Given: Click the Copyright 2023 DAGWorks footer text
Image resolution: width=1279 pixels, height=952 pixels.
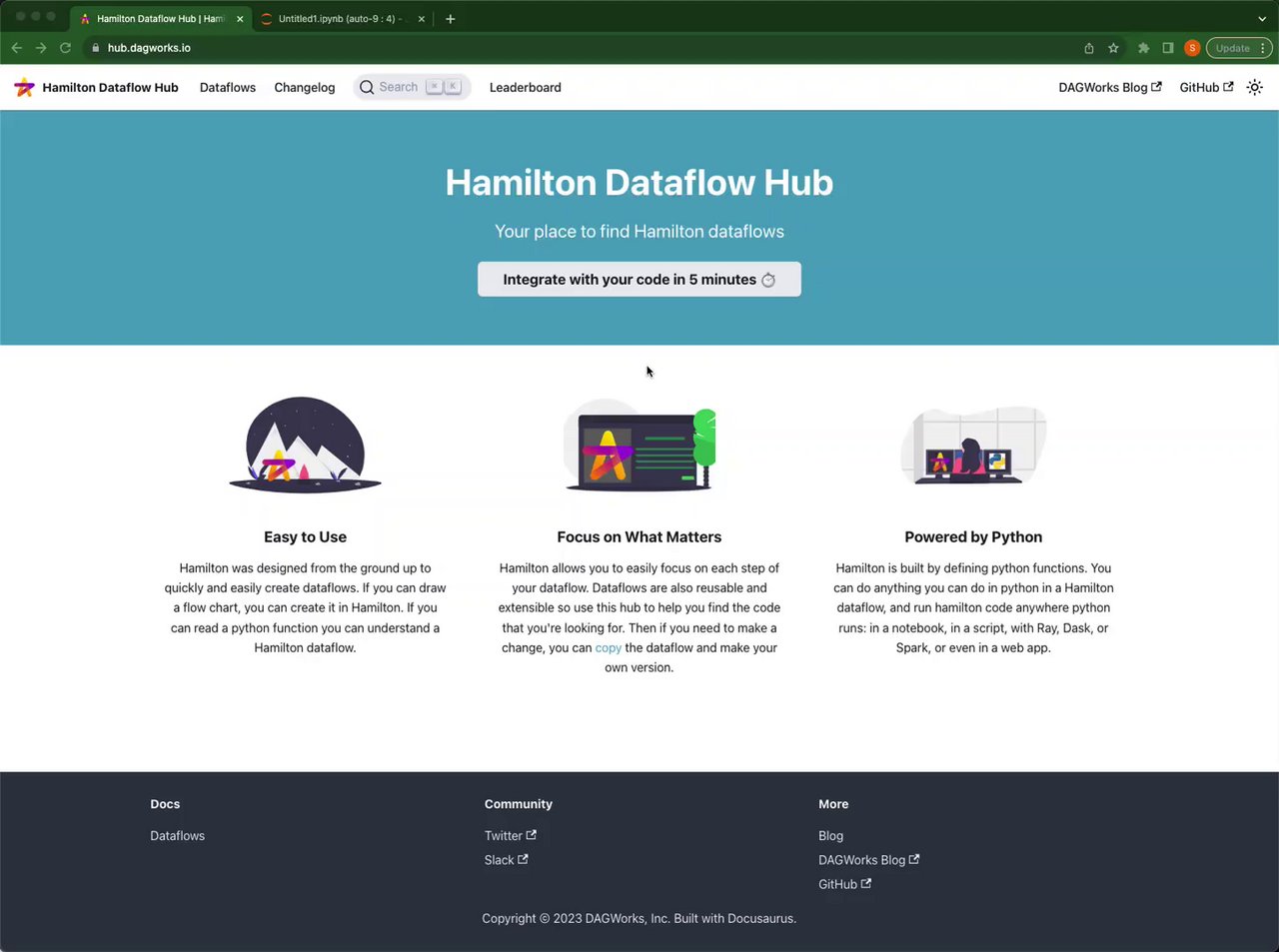Looking at the screenshot, I should (639, 919).
